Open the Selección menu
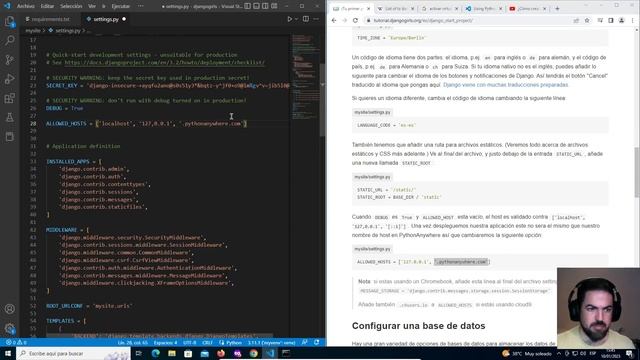This screenshot has width=640, height=360. (71, 6)
